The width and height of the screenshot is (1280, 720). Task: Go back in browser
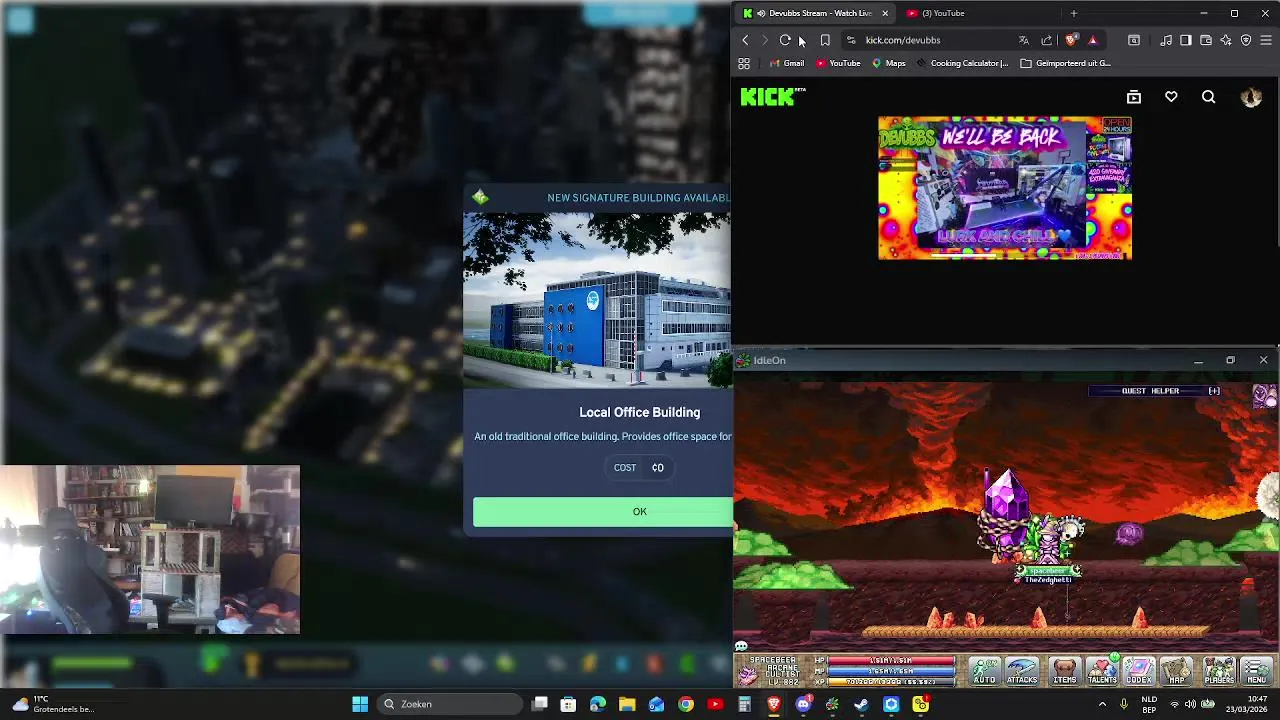point(745,40)
